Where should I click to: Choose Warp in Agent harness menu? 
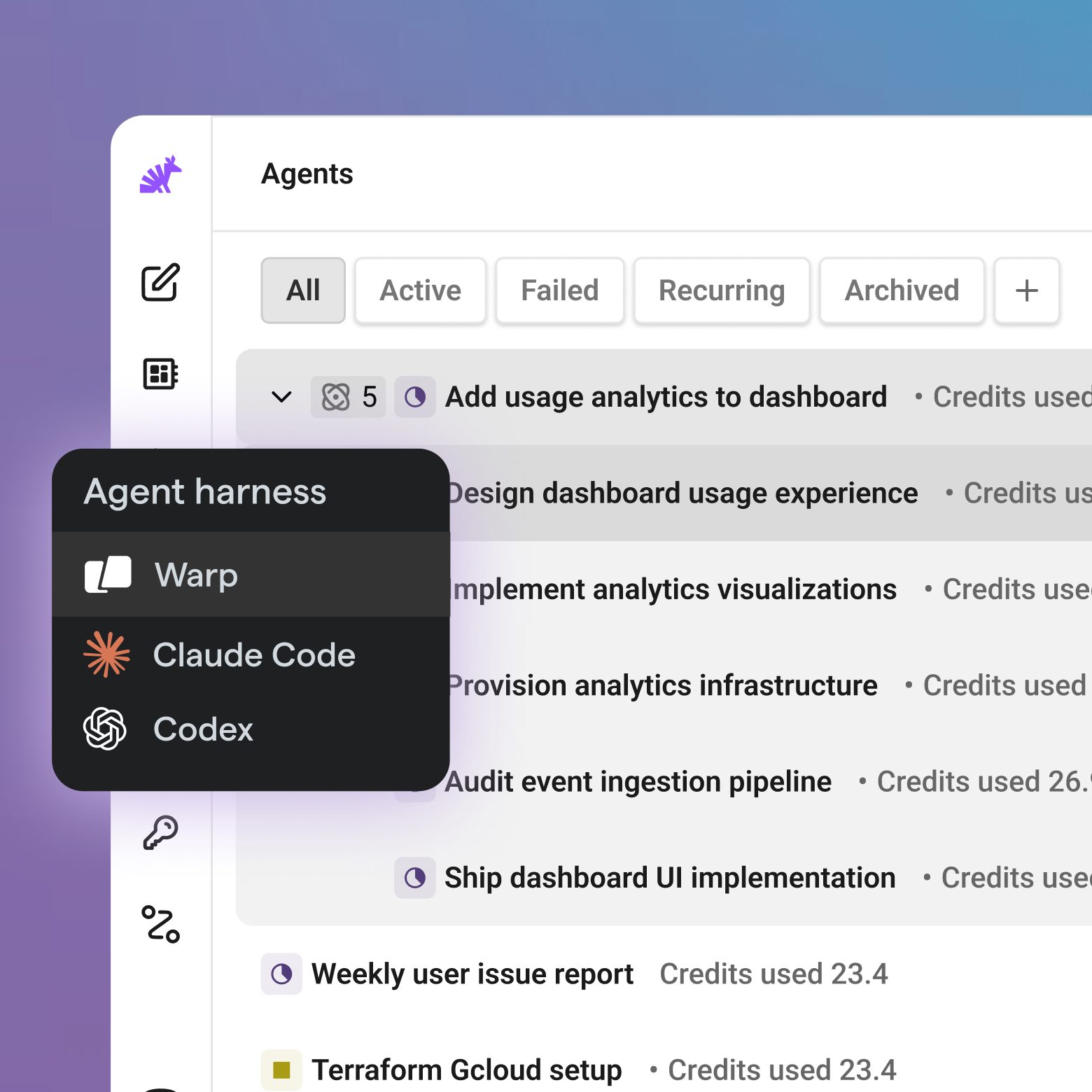(x=251, y=575)
